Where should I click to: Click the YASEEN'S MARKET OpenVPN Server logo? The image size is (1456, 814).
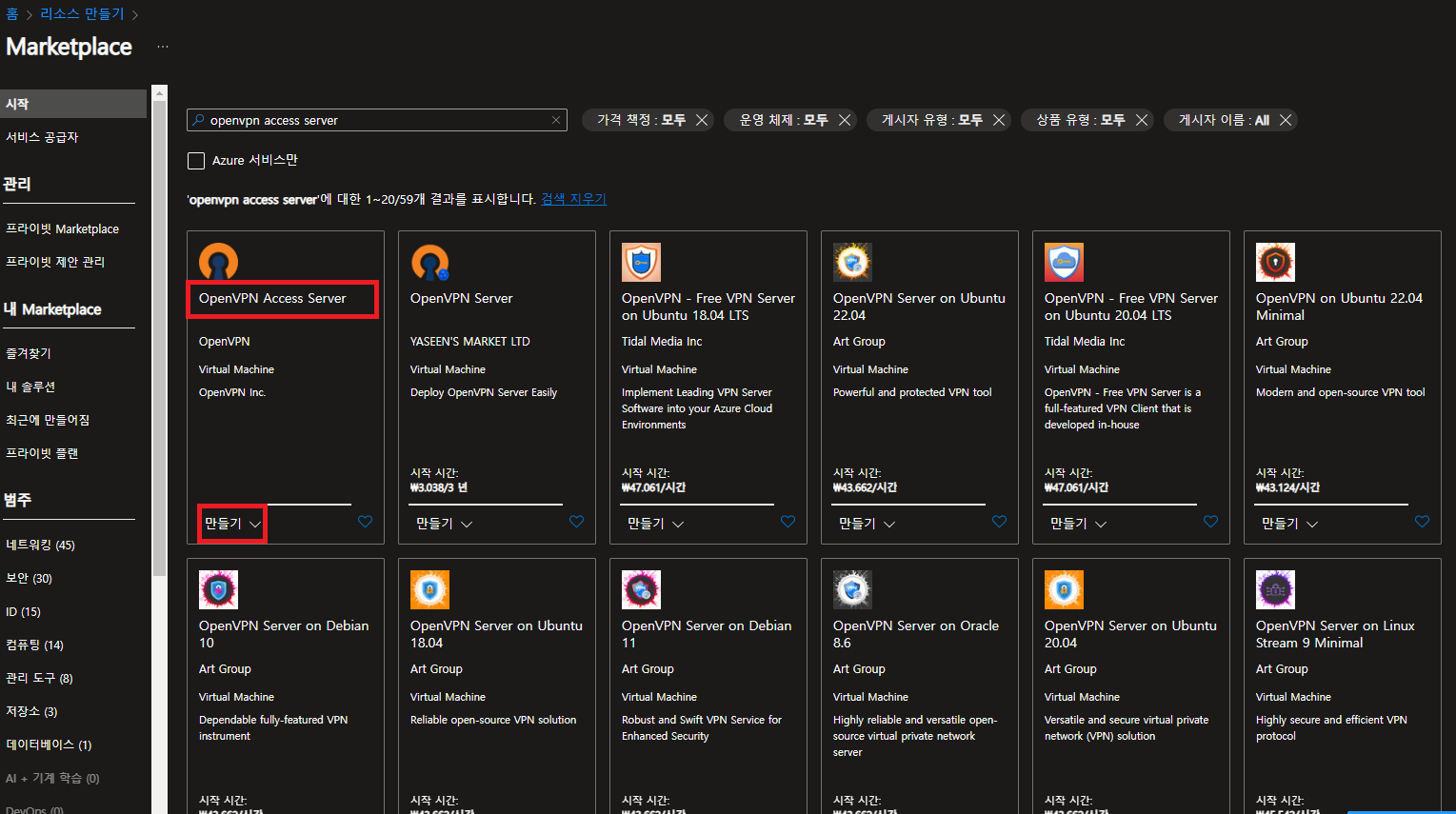click(x=429, y=262)
